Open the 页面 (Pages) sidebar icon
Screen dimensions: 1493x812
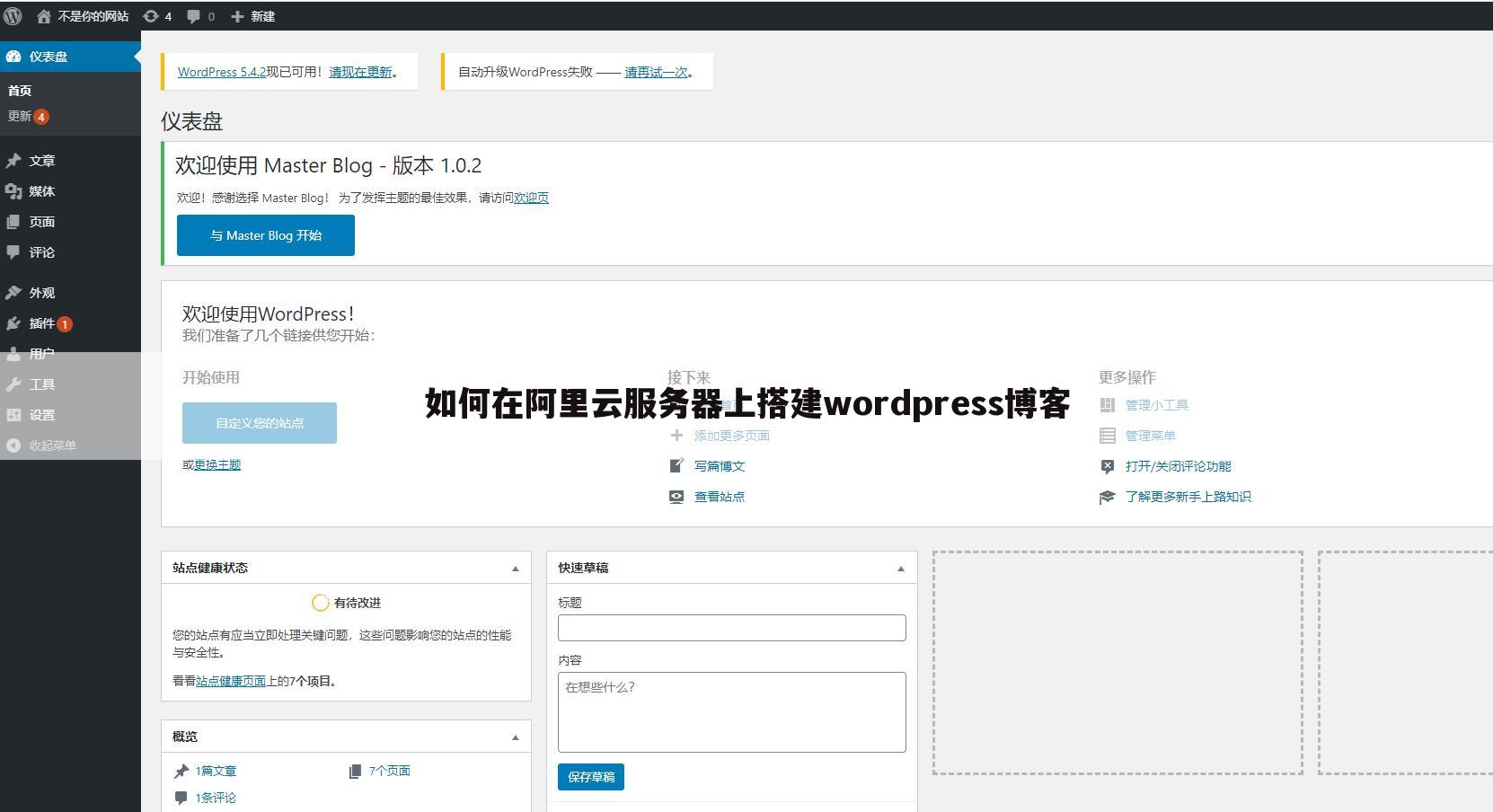coord(14,222)
